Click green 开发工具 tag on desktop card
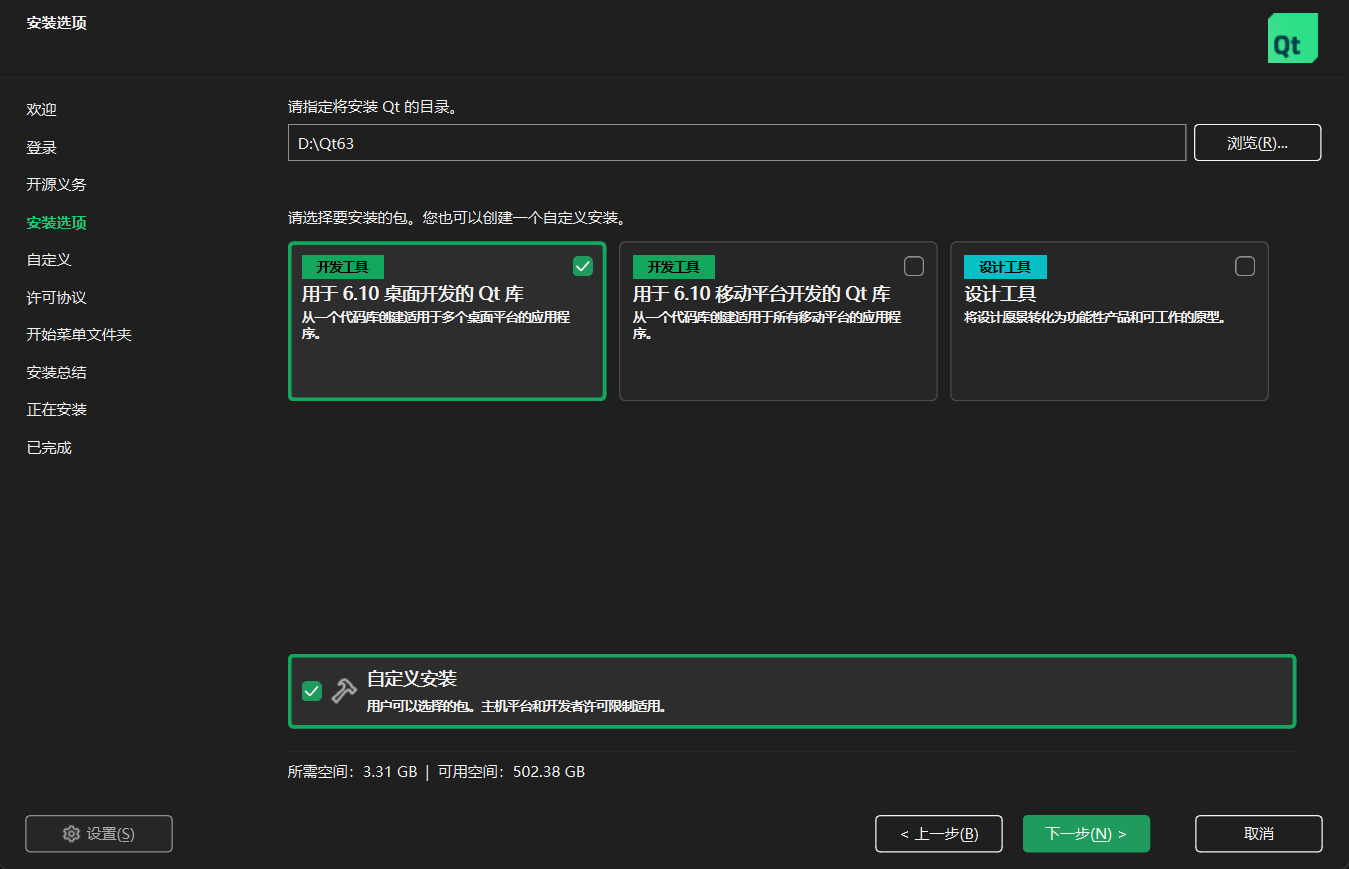1349x869 pixels. coord(343,267)
